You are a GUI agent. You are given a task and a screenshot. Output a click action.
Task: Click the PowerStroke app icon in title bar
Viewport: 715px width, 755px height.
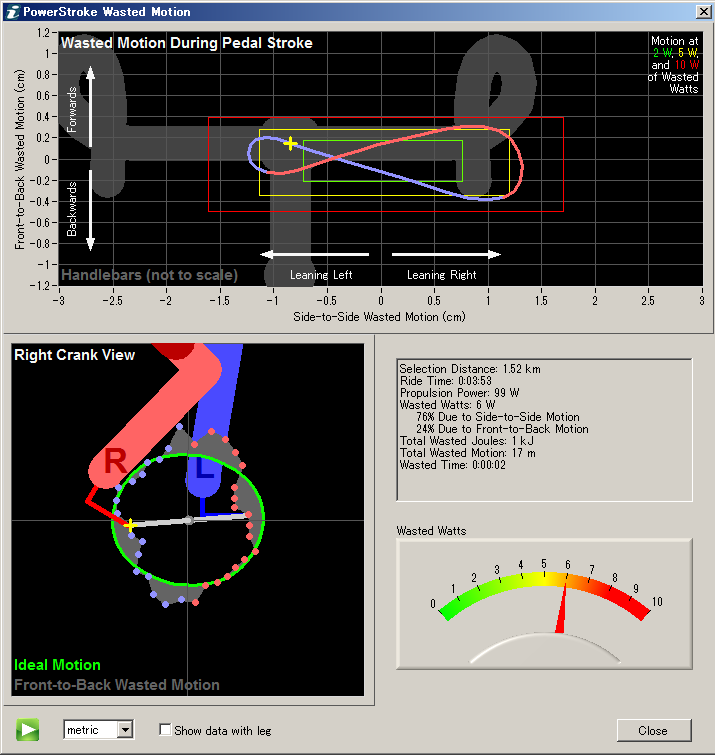pos(11,11)
